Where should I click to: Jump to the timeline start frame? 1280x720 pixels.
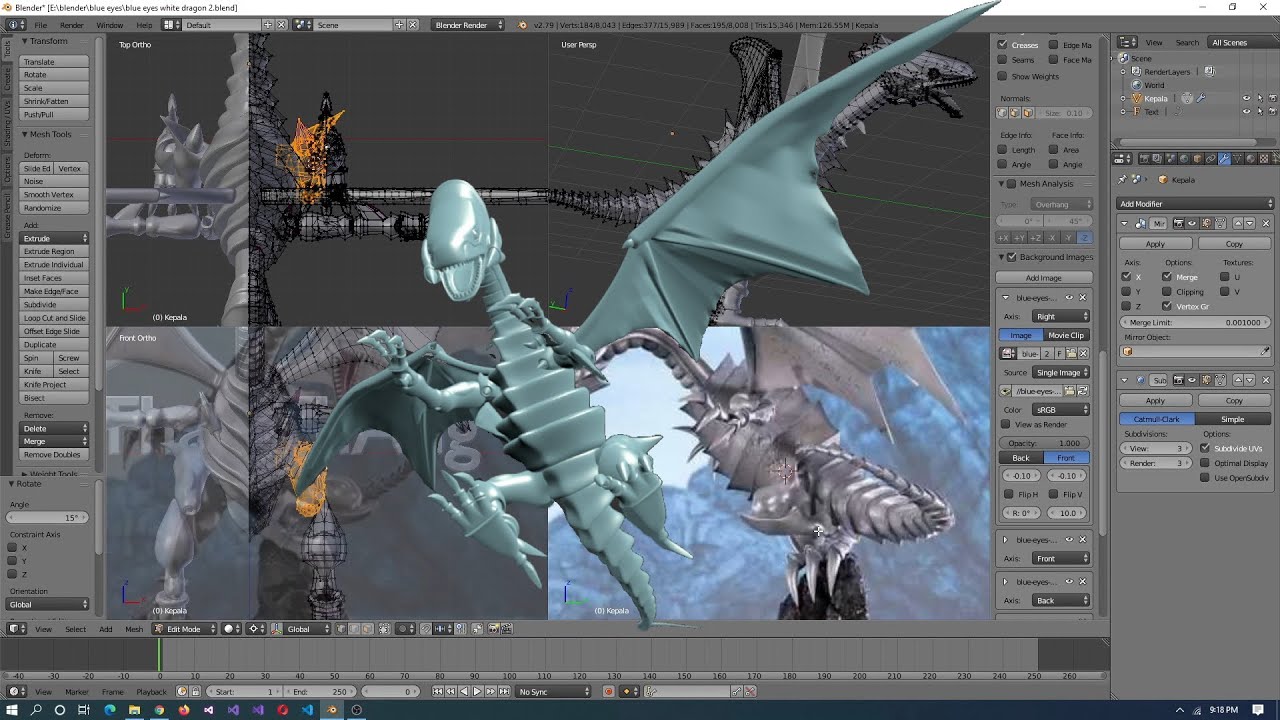[438, 691]
